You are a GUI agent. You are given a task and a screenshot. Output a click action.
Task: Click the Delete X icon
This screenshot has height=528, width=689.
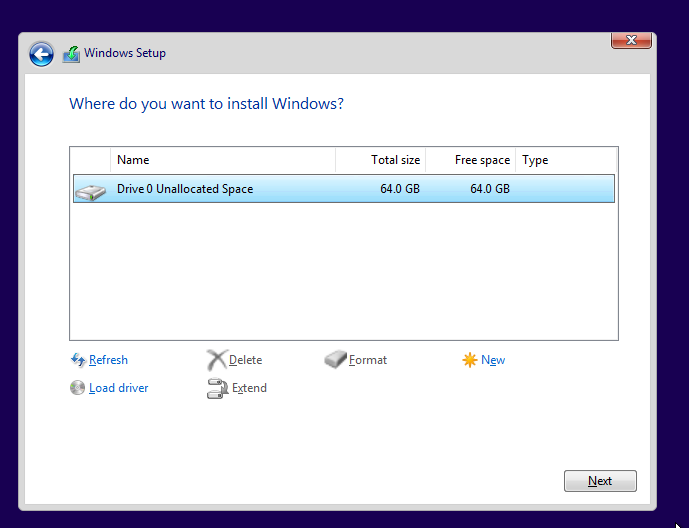(217, 360)
